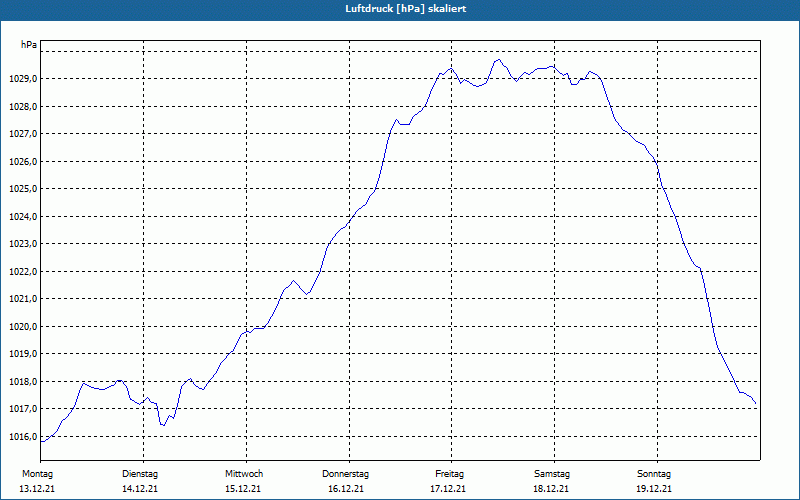Click the 1021,0 y-axis label

point(23,299)
